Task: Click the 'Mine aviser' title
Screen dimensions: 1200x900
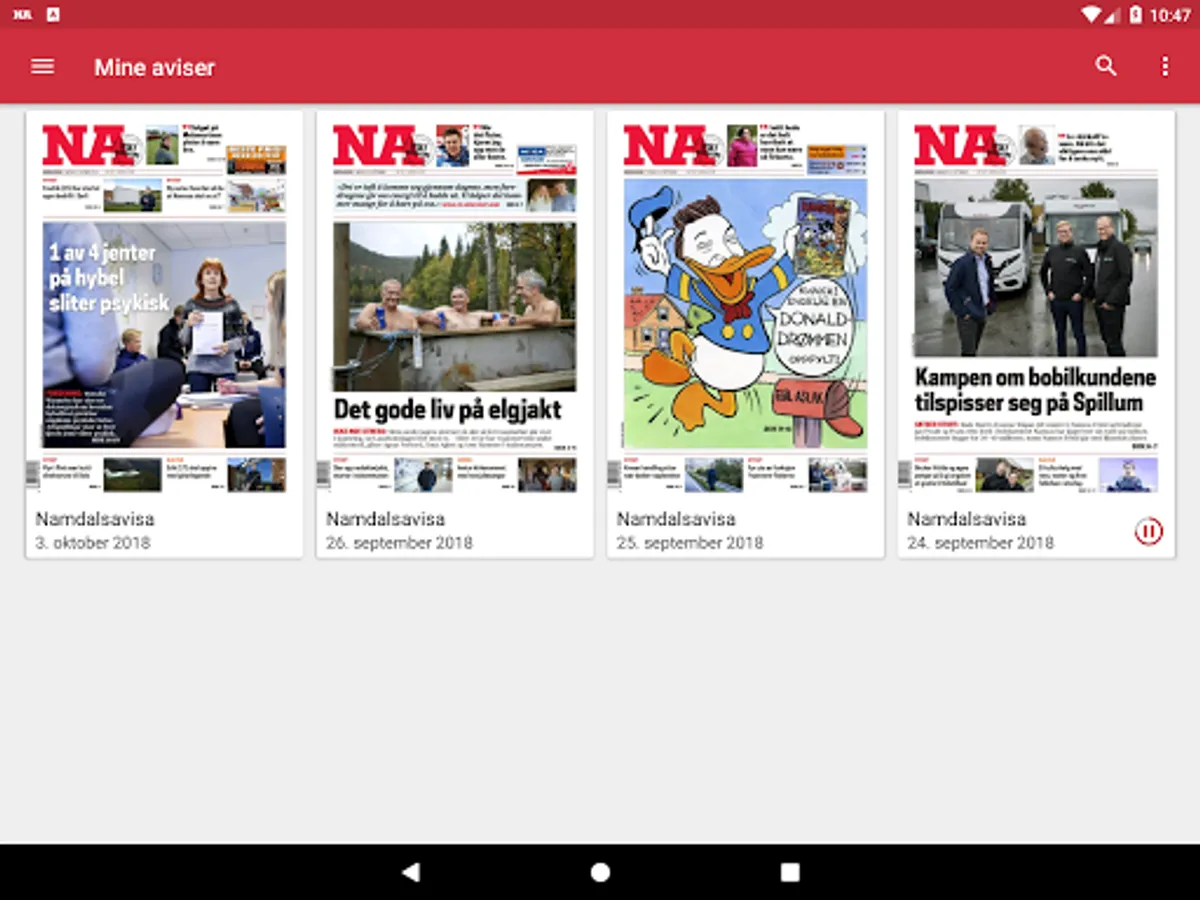Action: pyautogui.click(x=155, y=67)
